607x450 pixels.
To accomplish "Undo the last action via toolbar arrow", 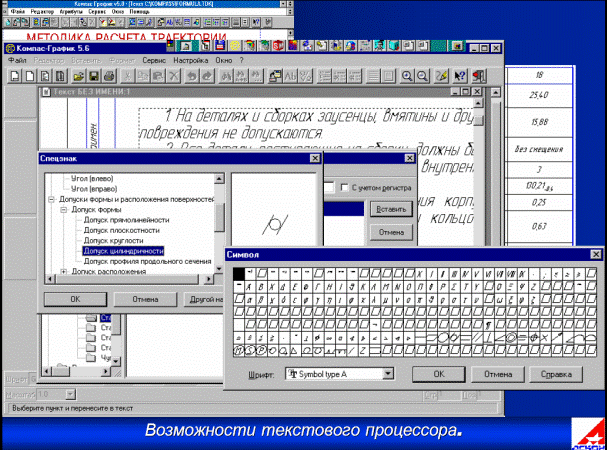I will coord(192,76).
